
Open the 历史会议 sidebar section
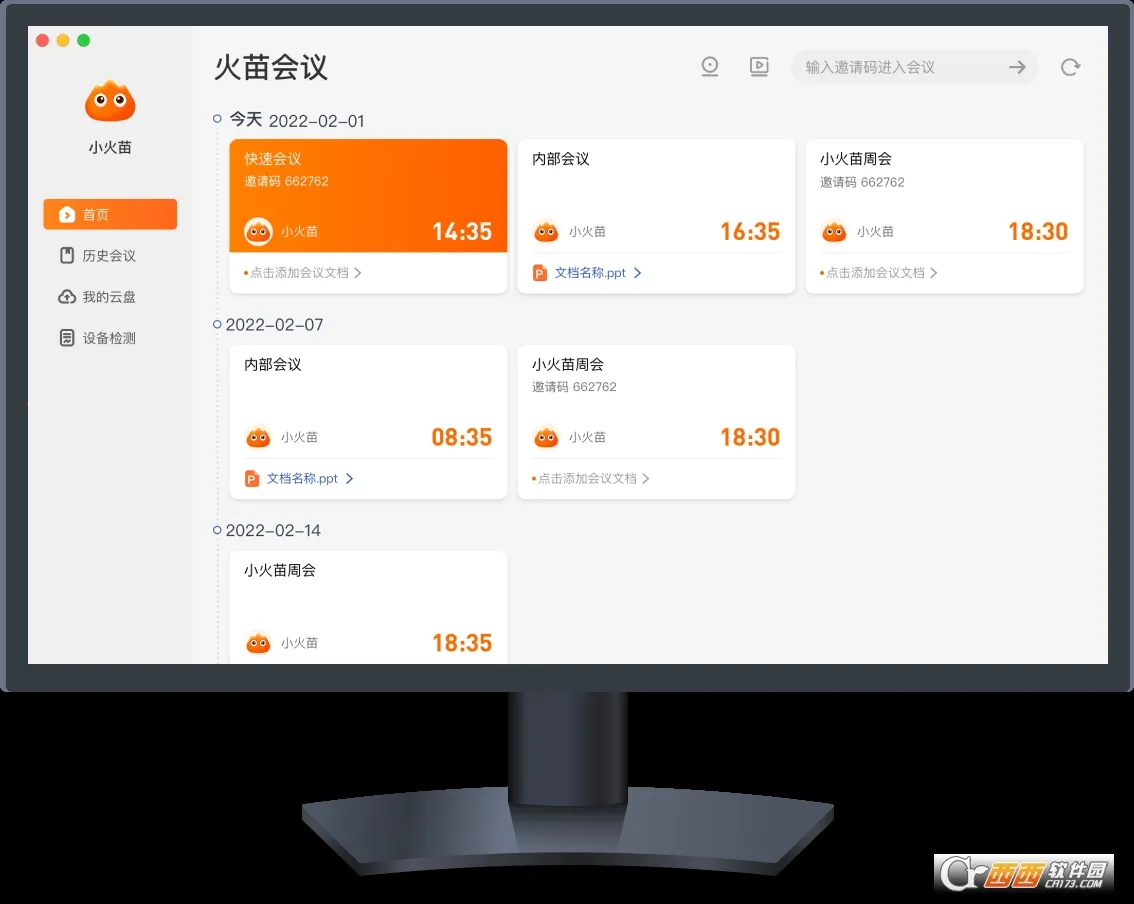[x=110, y=255]
